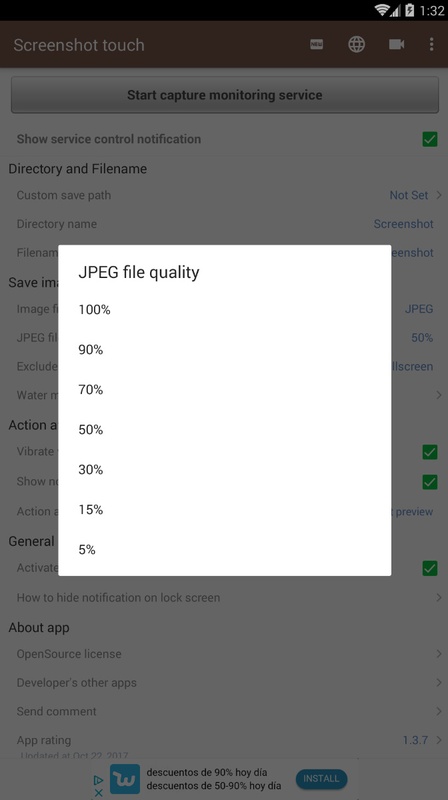Tap the video camera record icon
The width and height of the screenshot is (448, 800).
tap(396, 44)
